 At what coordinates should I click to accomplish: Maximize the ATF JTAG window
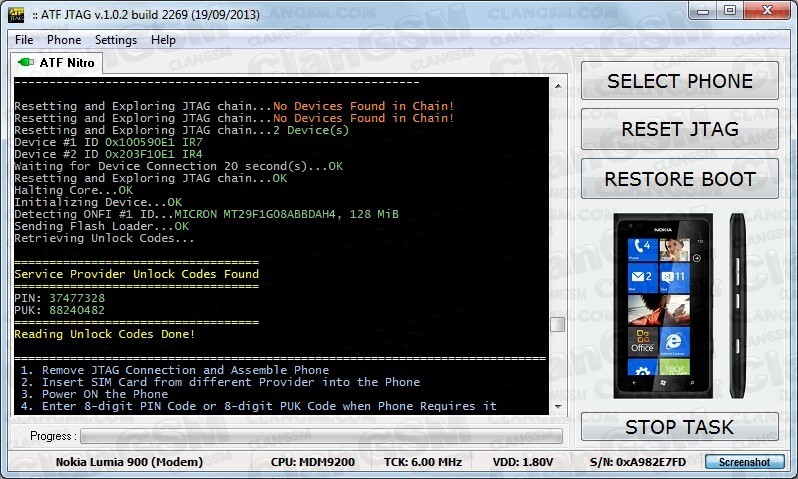pos(730,11)
